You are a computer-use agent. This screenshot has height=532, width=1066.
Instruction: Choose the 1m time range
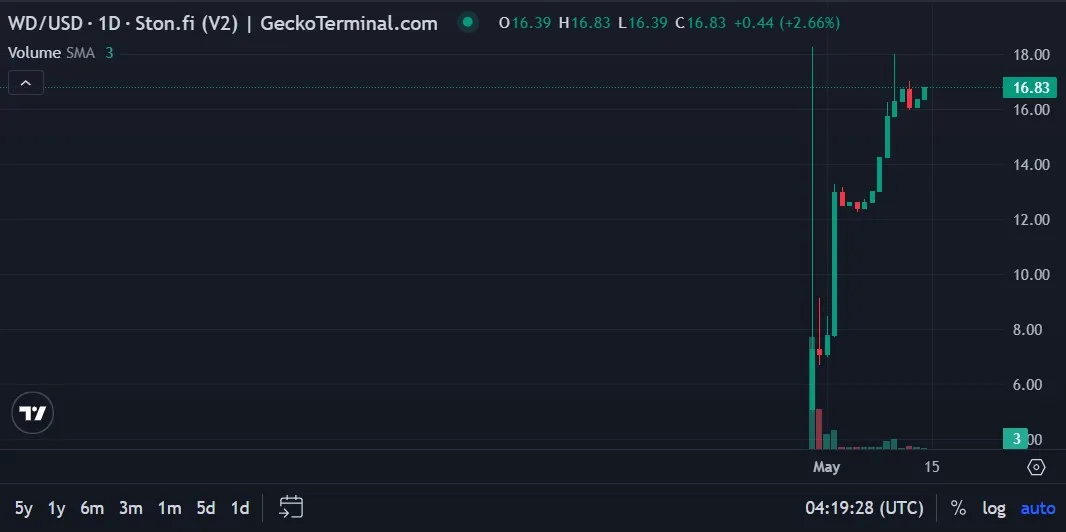[169, 507]
